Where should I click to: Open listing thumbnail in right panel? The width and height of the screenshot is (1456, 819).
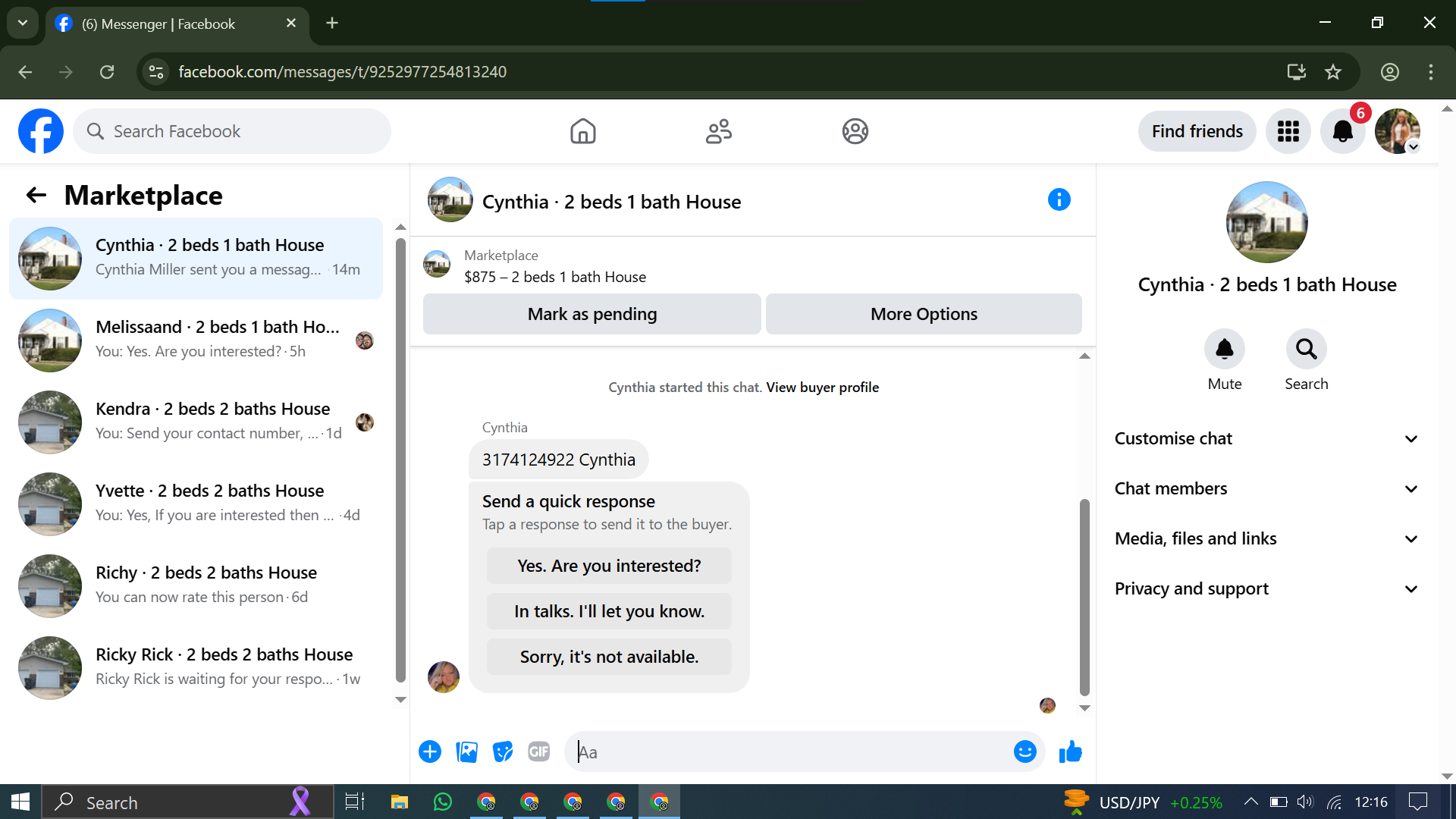coord(1266,222)
